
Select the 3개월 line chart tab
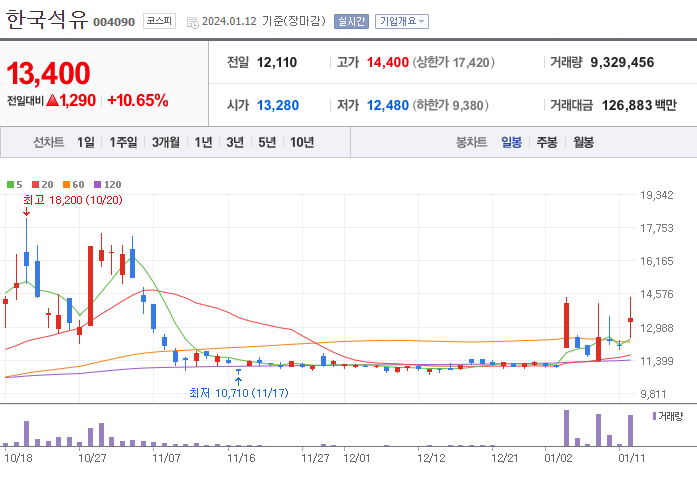tap(166, 142)
